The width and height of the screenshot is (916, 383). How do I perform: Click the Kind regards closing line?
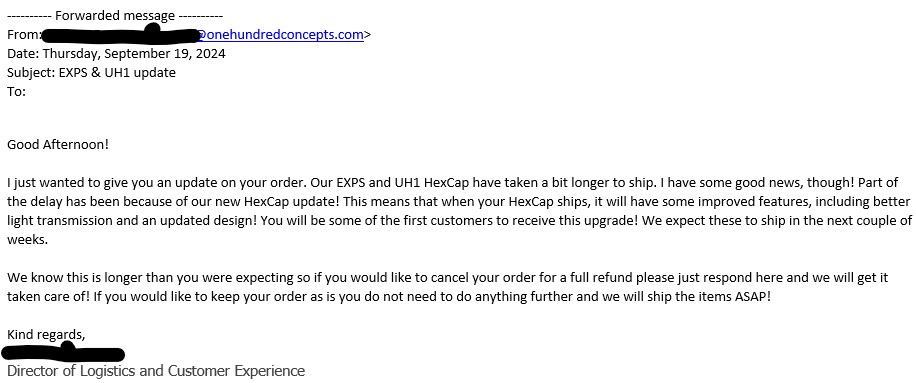[x=46, y=335]
